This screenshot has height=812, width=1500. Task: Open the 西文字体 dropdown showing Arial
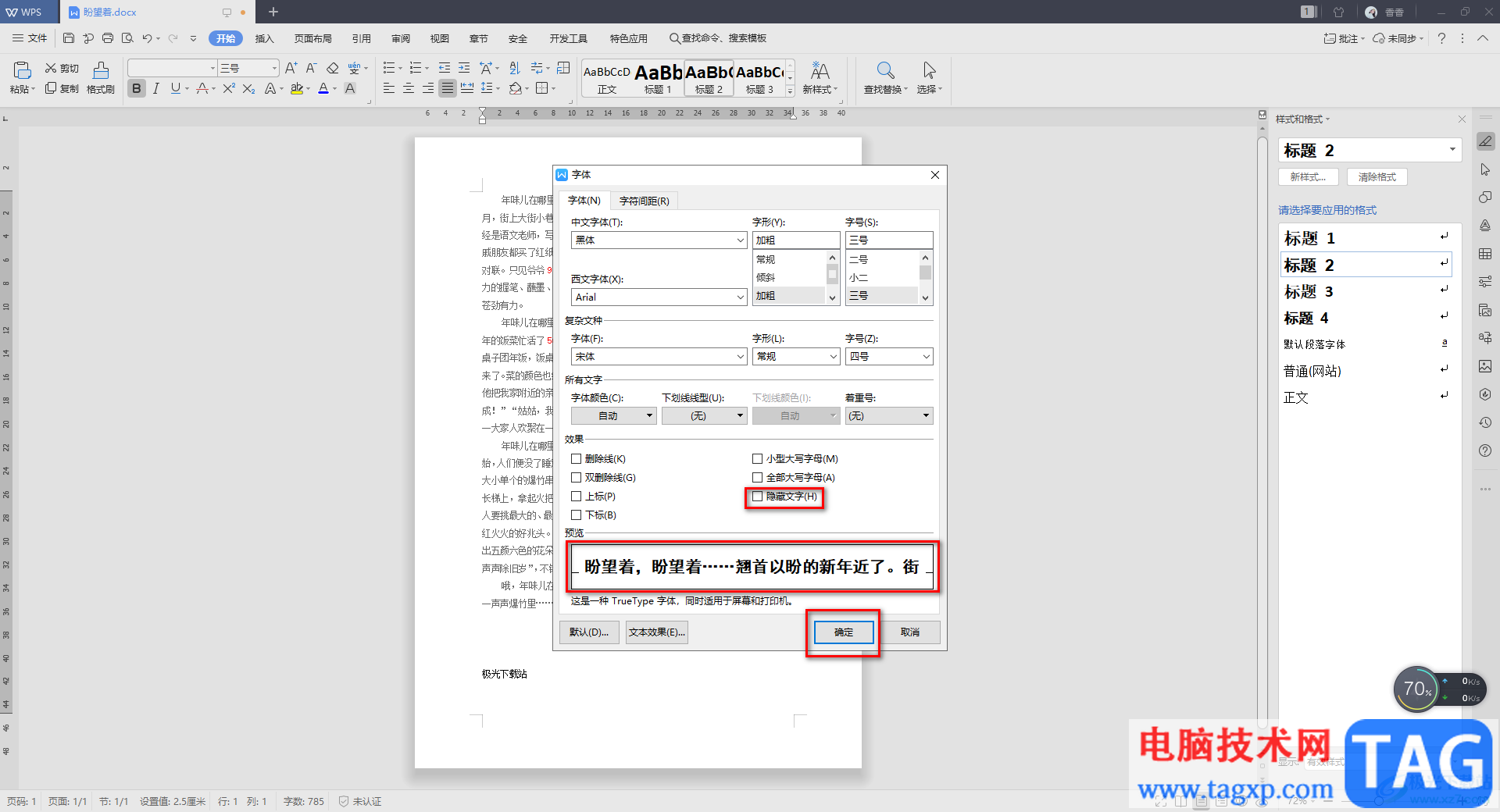tap(659, 297)
